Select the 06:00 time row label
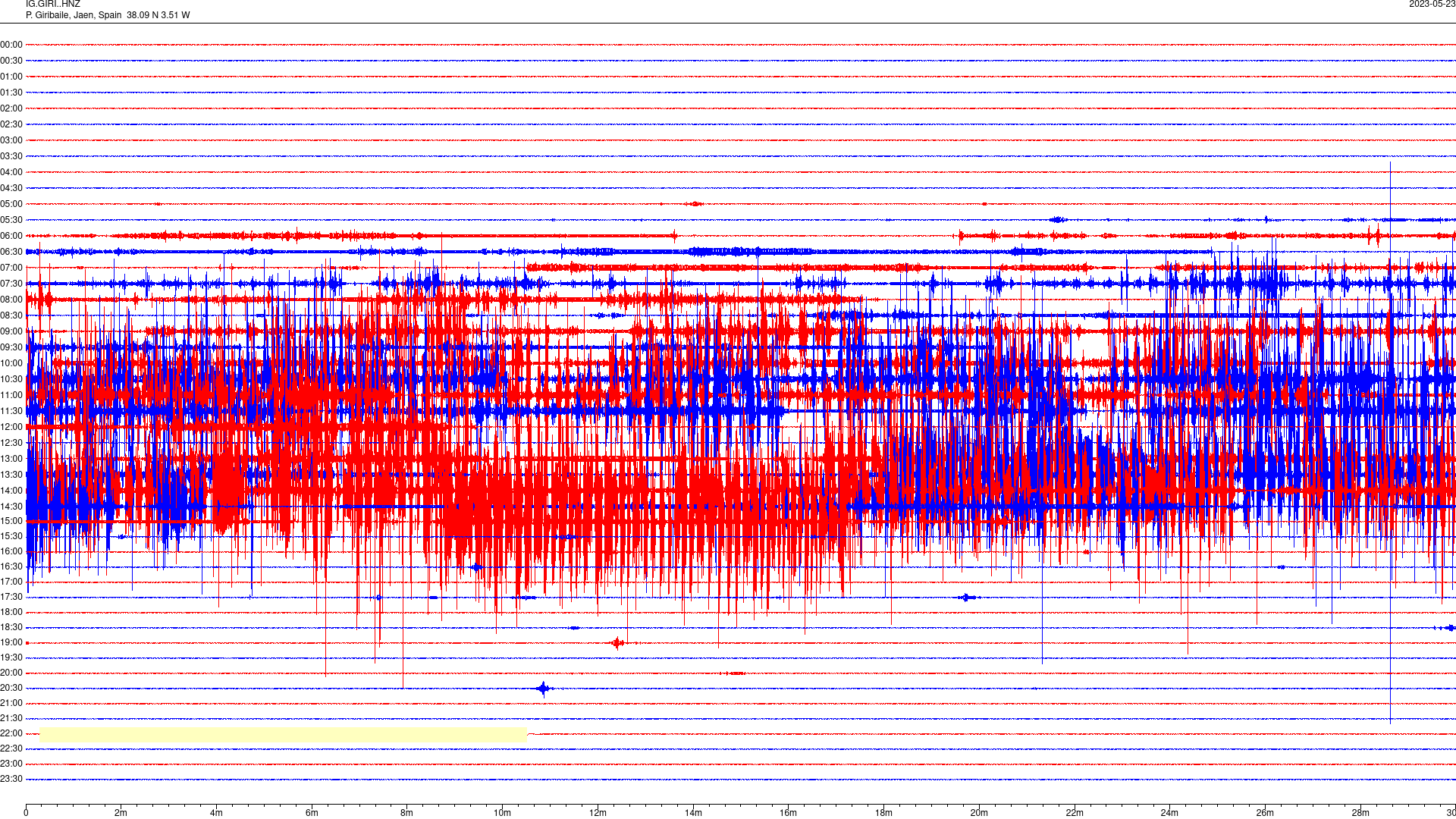The height and width of the screenshot is (819, 1456). [11, 236]
